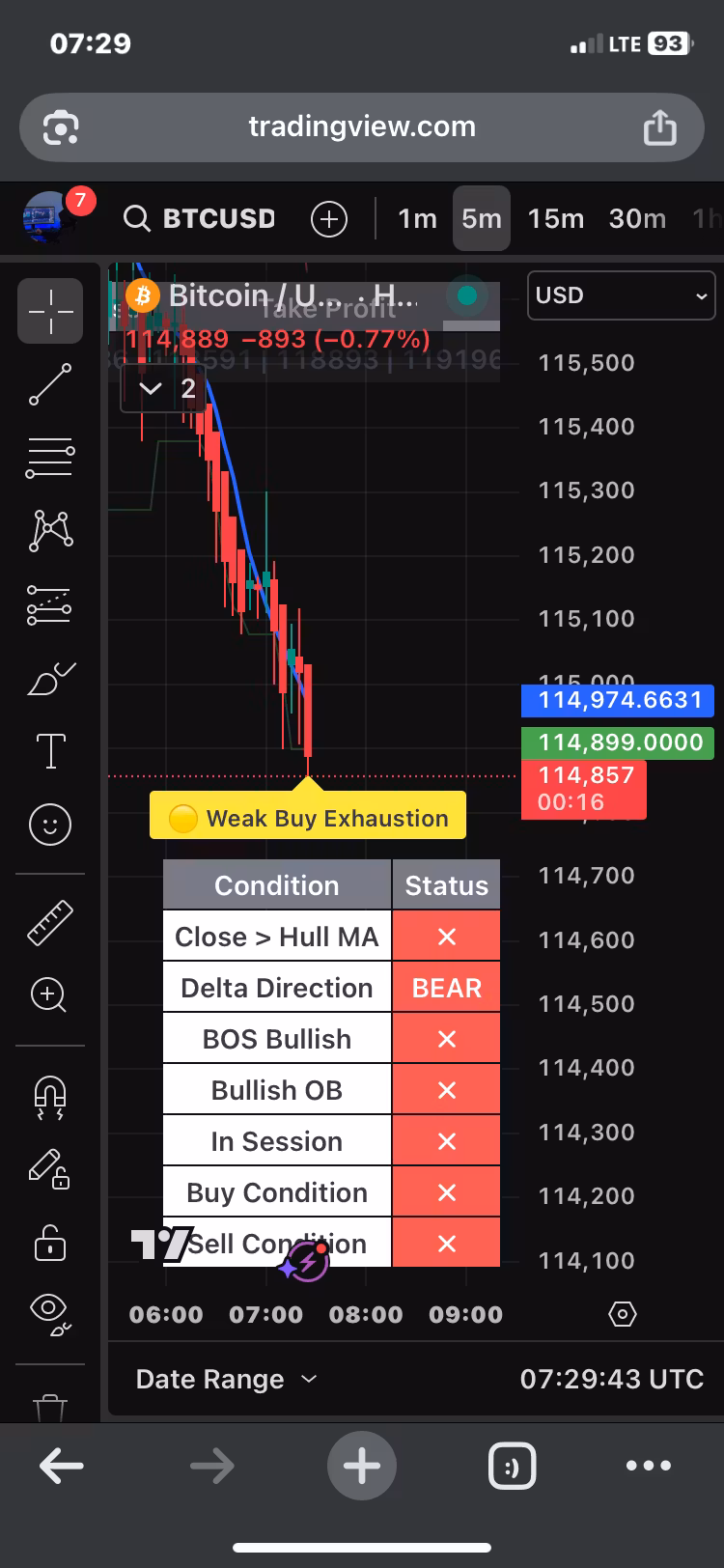Open the Fibonacci retracement tool
The width and height of the screenshot is (724, 1568).
coord(50,458)
